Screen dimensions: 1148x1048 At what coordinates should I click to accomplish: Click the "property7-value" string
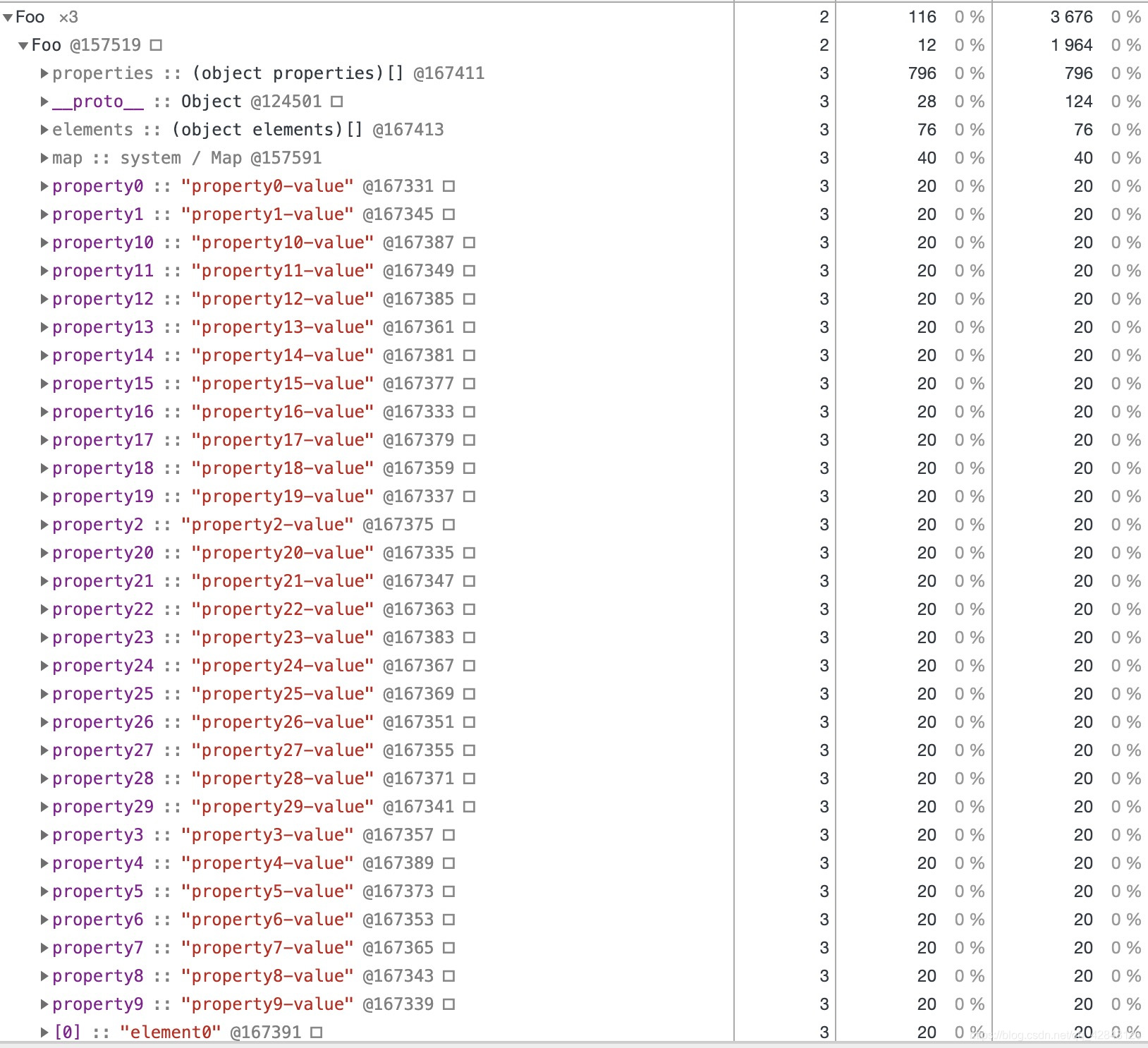(267, 948)
